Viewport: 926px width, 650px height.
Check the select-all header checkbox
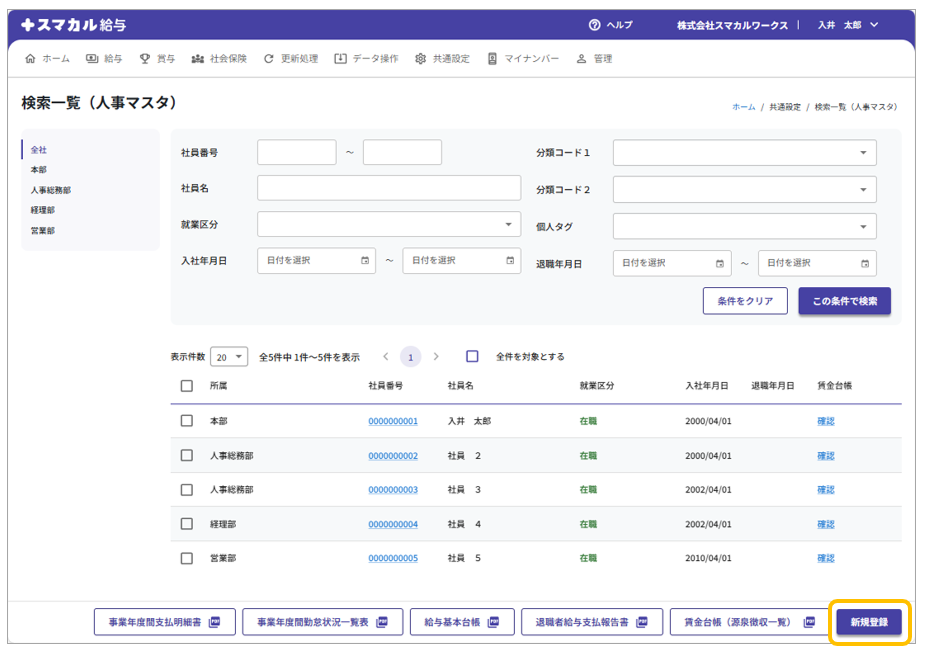pyautogui.click(x=187, y=386)
